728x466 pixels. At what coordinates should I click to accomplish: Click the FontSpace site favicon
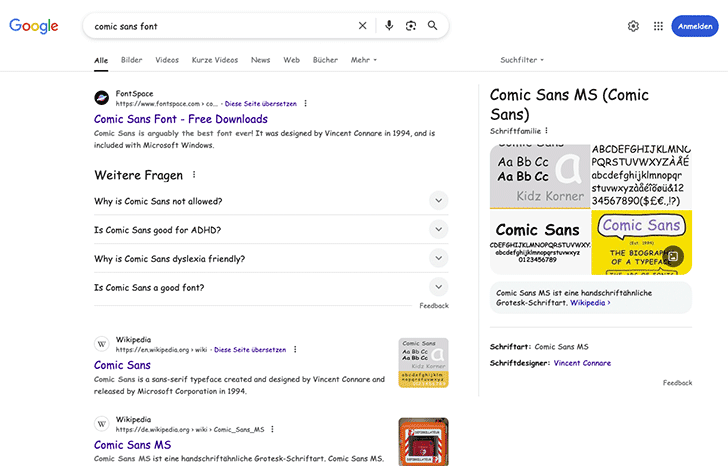click(102, 98)
